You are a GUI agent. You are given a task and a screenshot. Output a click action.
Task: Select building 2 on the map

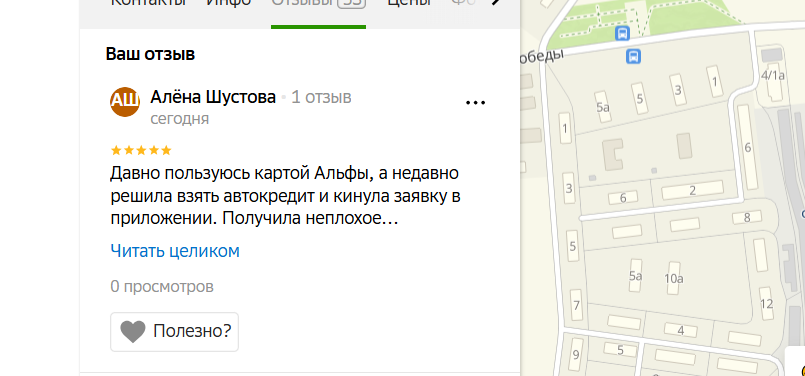(x=692, y=191)
